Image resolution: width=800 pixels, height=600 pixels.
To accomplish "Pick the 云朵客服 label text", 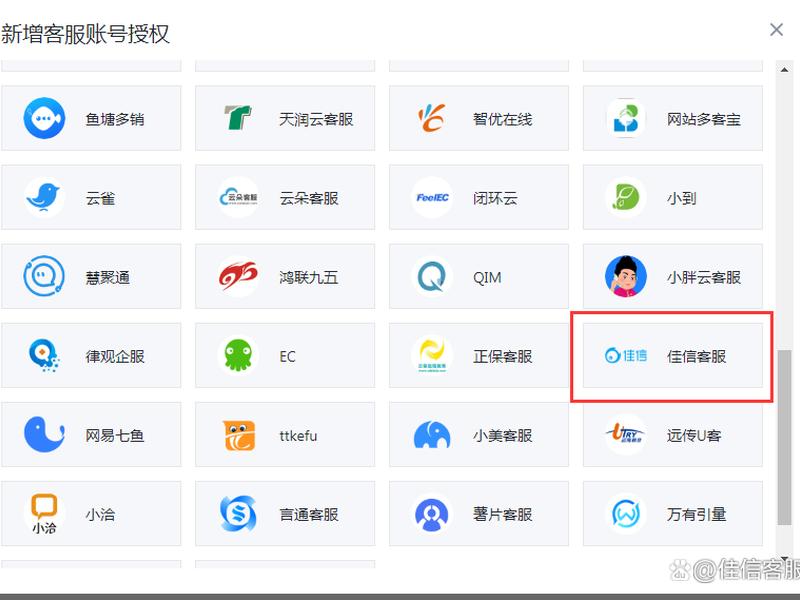I will (x=309, y=198).
